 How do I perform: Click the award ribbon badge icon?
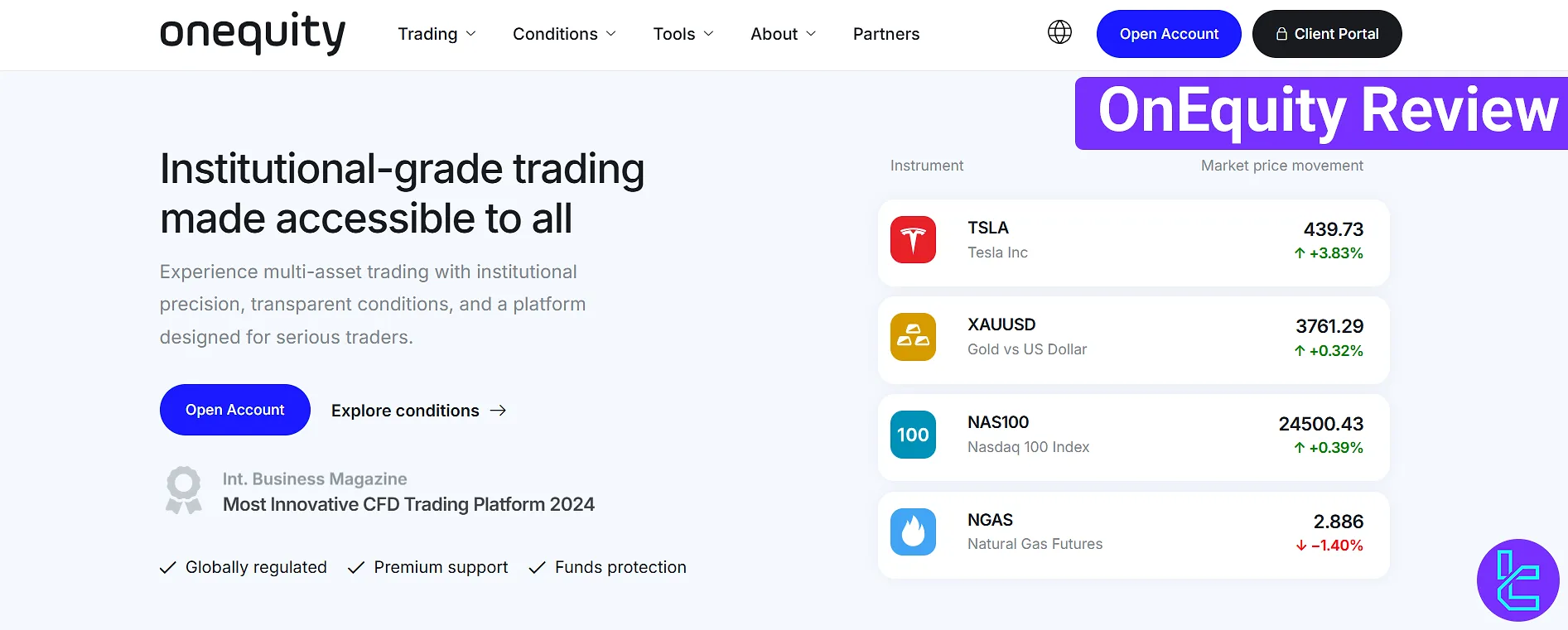pyautogui.click(x=183, y=490)
